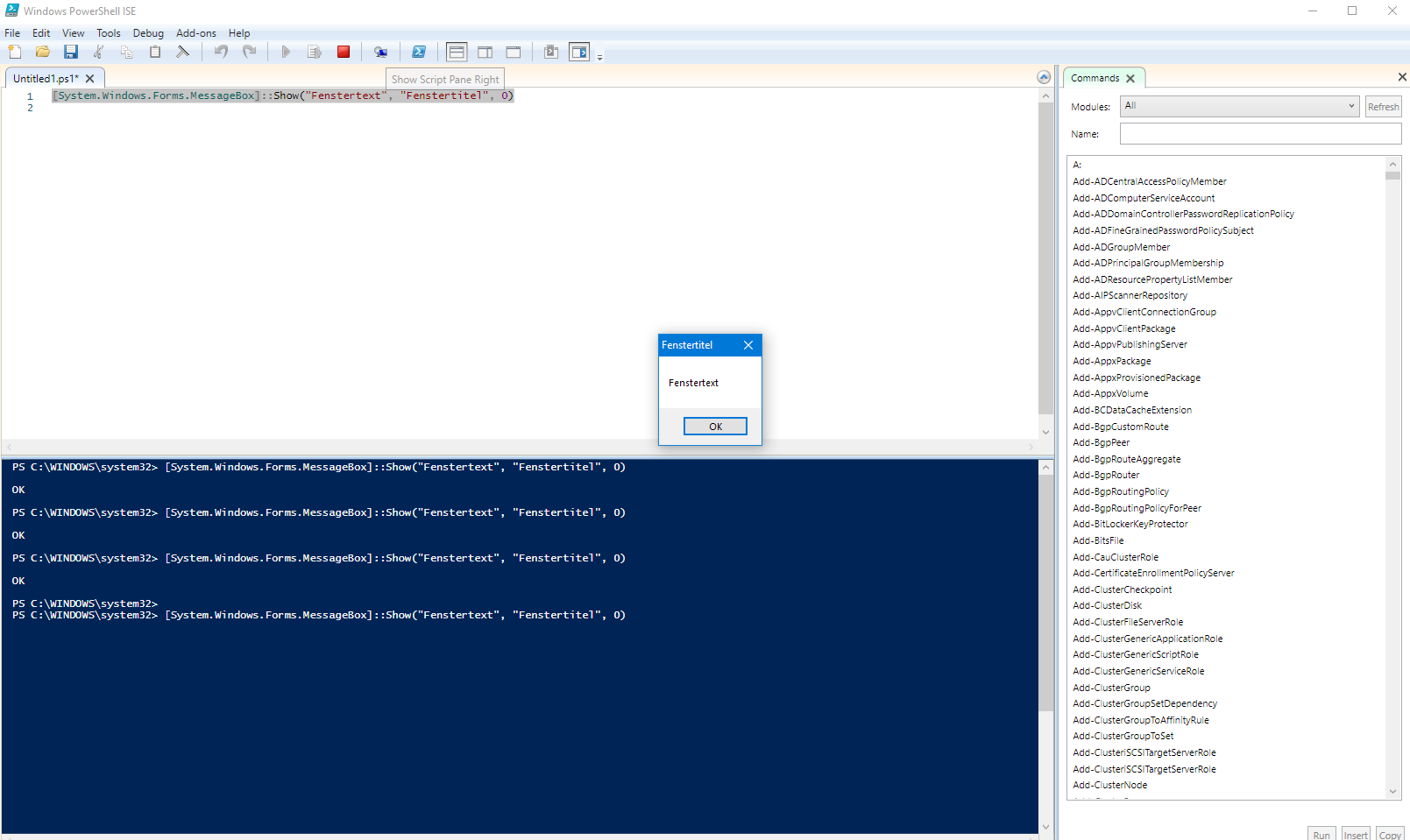The height and width of the screenshot is (840, 1410).
Task: Save the current script
Action: 71,52
